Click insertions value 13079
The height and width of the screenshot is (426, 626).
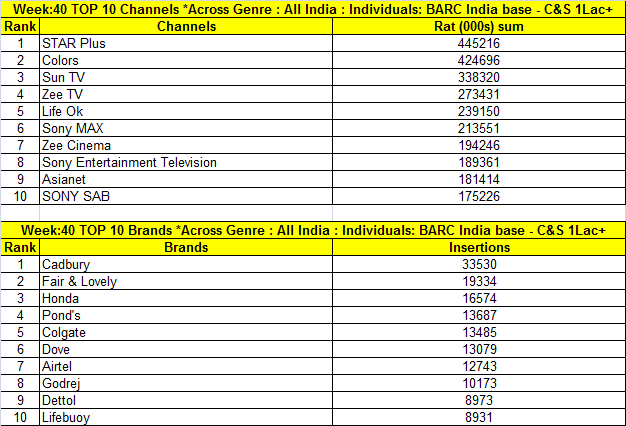pos(479,349)
